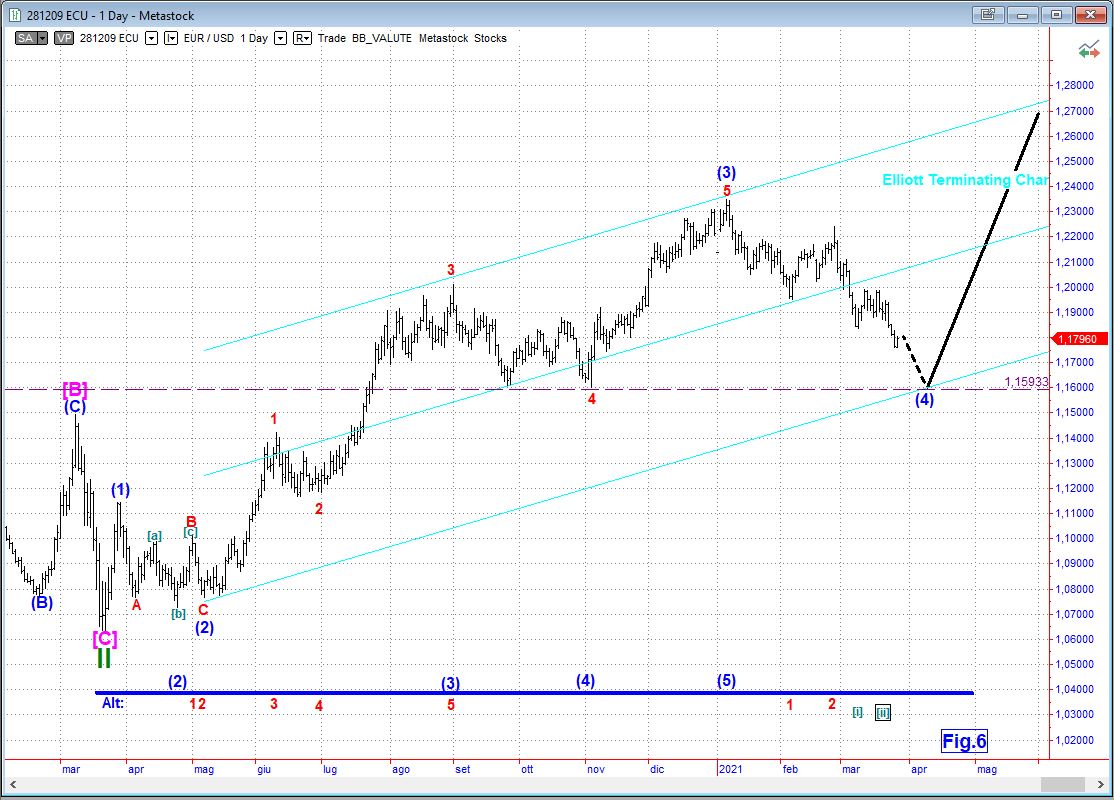Click the nov label on date axis
This screenshot has width=1114, height=800.
coord(595,769)
